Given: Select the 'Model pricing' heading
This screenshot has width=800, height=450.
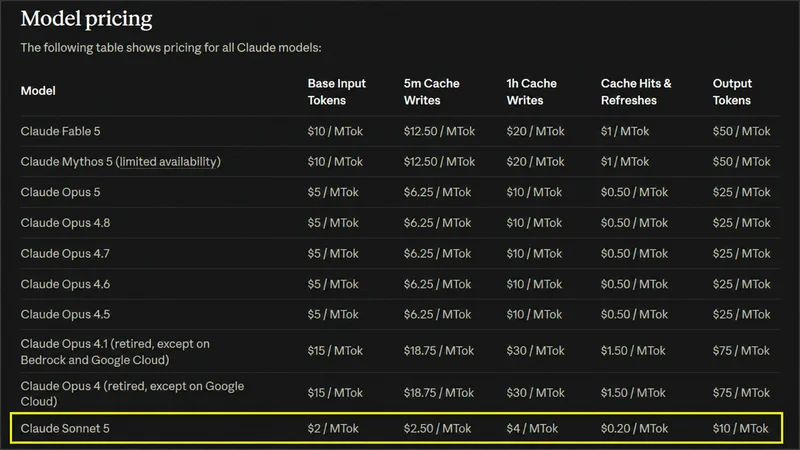Looking at the screenshot, I should (86, 19).
